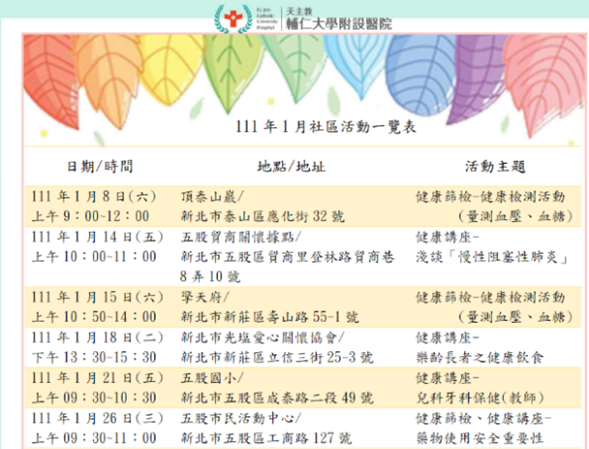This screenshot has height=449, width=589.
Task: Click the red cross hospital logo icon
Action: click(233, 19)
